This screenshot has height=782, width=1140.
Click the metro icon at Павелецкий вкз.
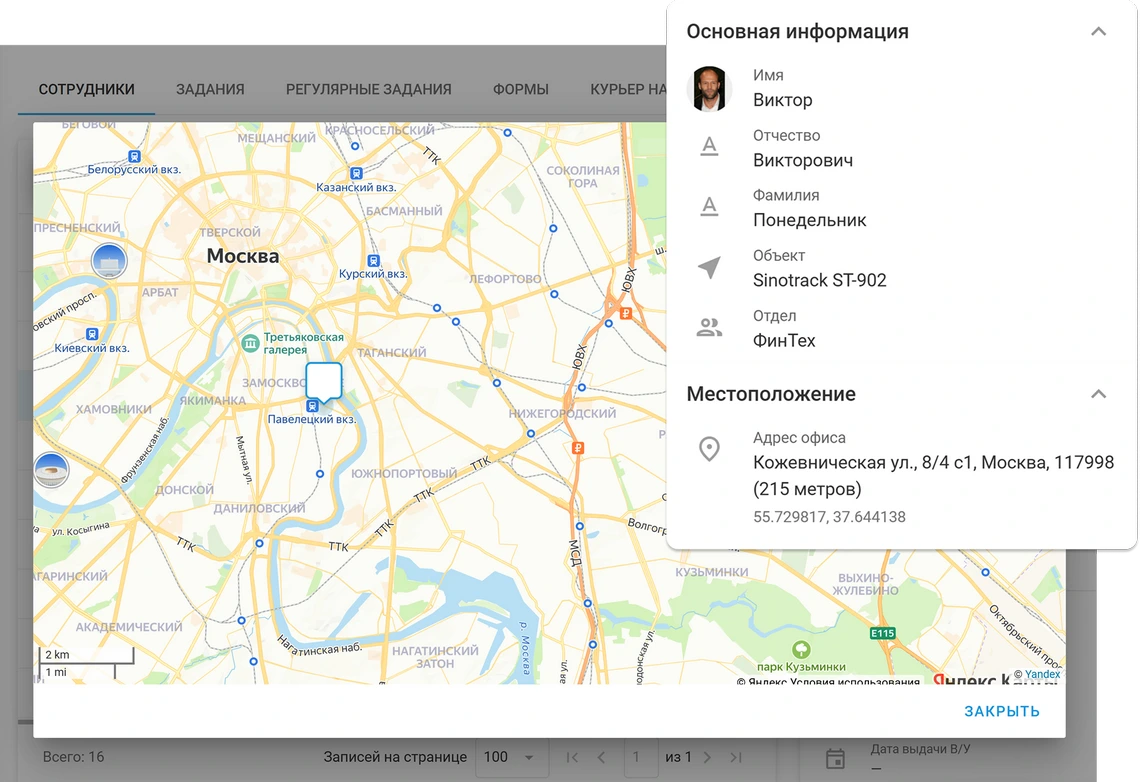pos(315,405)
